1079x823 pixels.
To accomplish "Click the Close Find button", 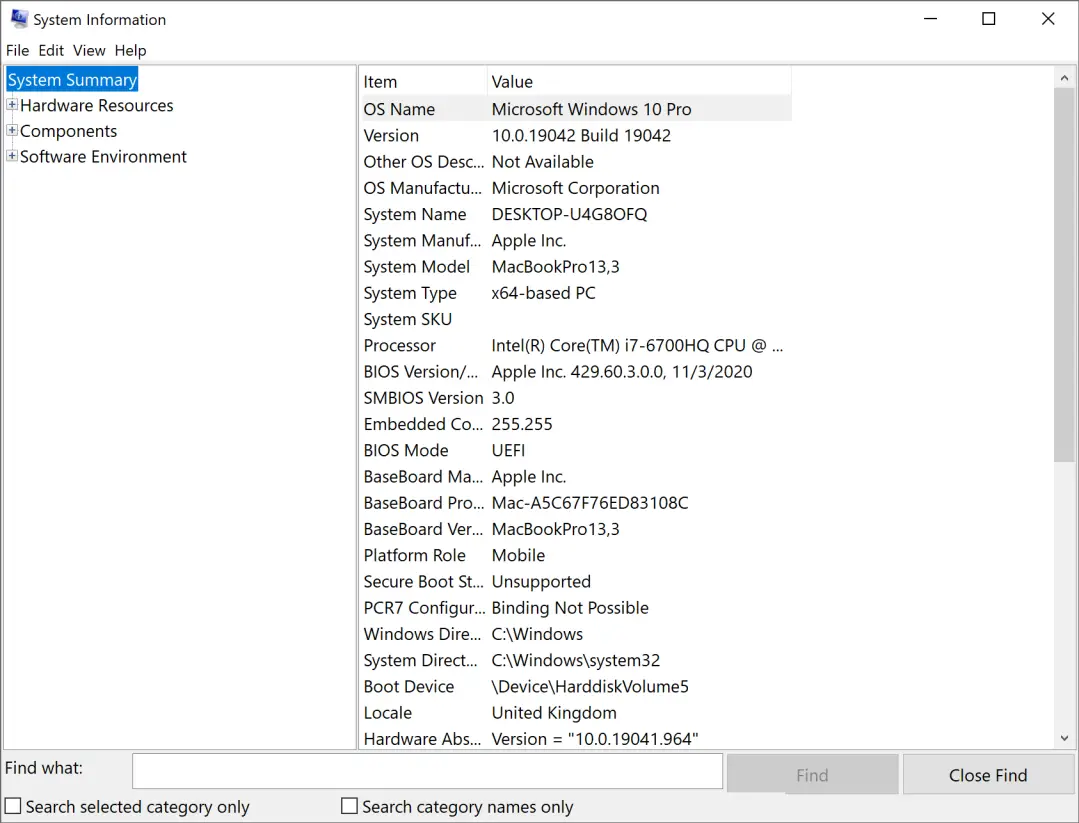I will (x=987, y=775).
